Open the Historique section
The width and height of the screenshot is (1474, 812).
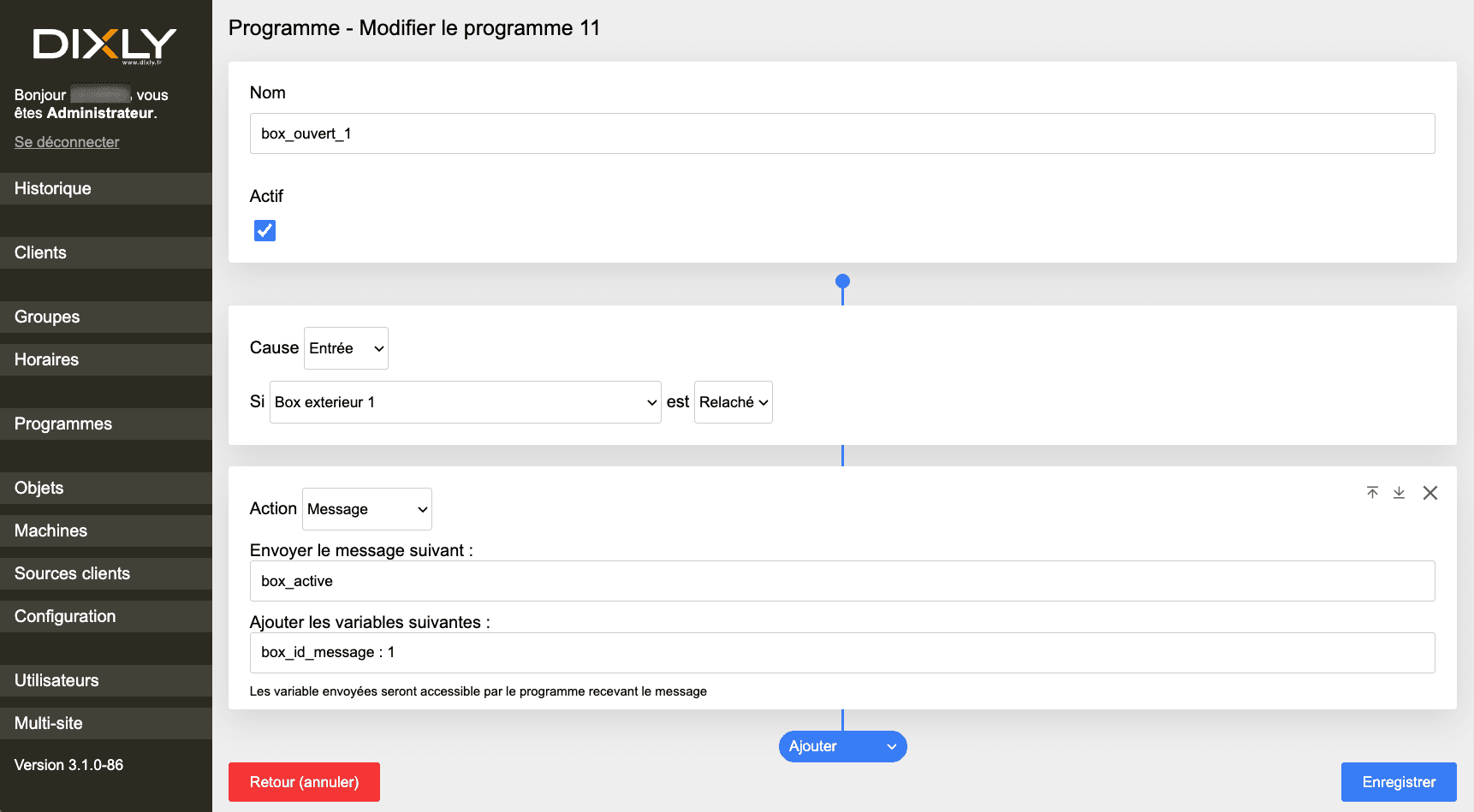tap(52, 188)
